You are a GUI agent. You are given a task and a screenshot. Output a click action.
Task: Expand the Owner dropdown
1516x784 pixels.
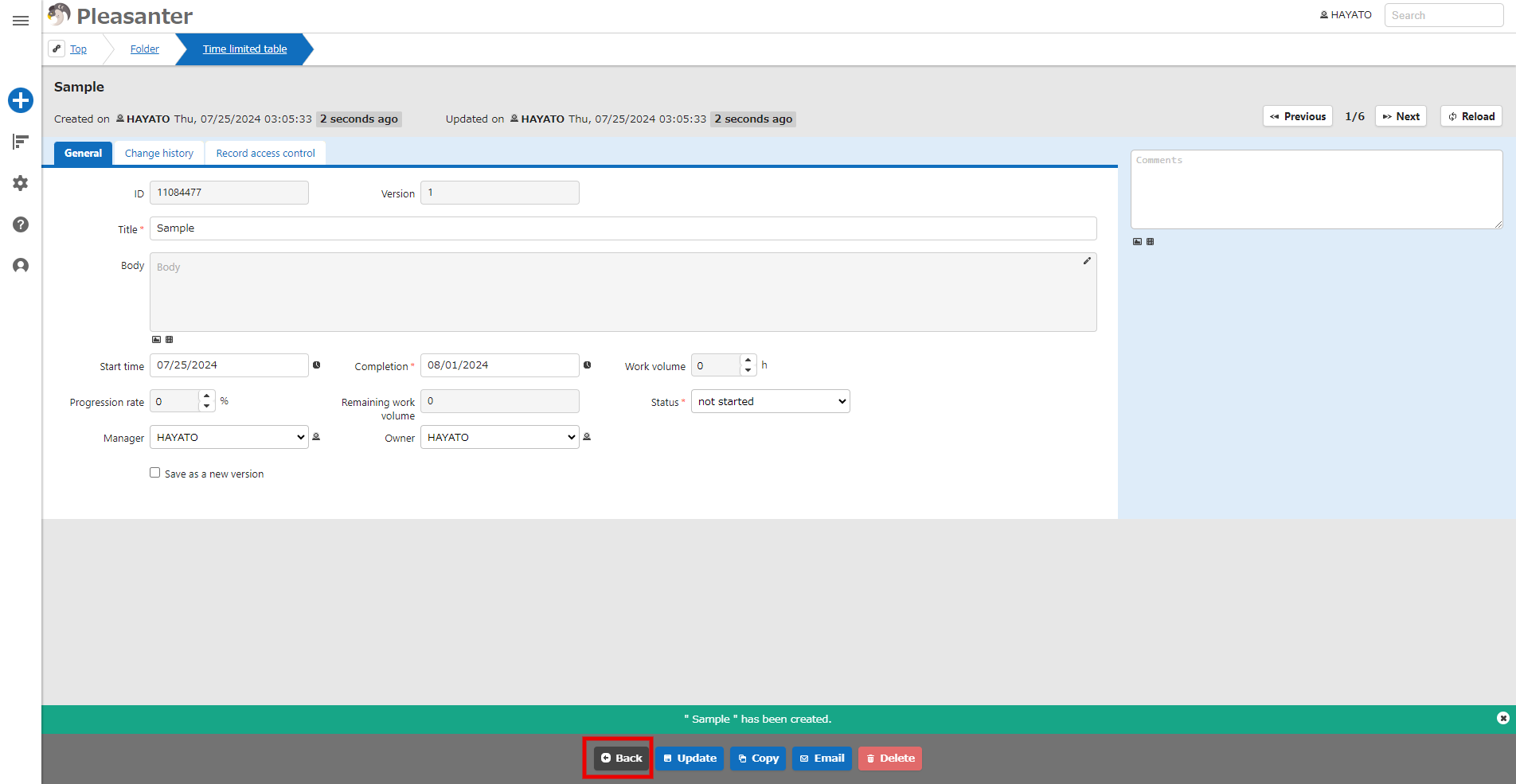pyautogui.click(x=500, y=437)
